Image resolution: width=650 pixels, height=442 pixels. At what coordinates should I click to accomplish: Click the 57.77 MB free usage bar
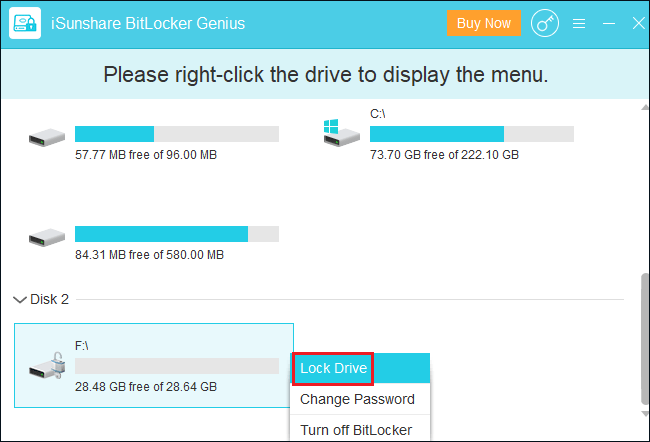point(177,134)
